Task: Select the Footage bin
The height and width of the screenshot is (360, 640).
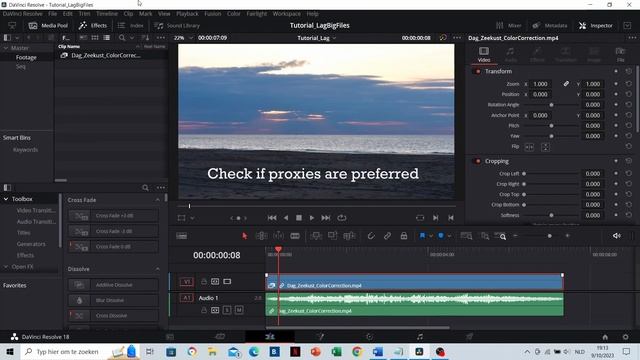Action: click(x=26, y=58)
